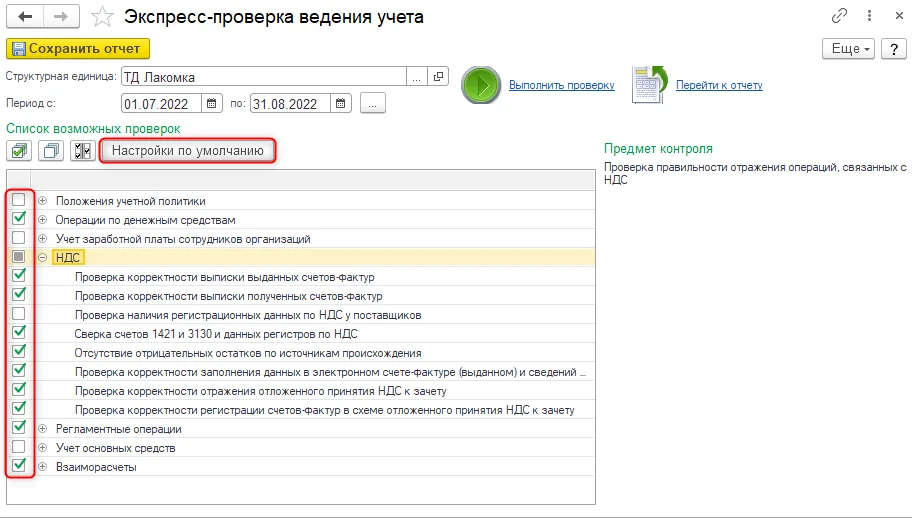This screenshot has width=912, height=518.
Task: Uncheck Отсутствие отрицательных остатков check
Action: tap(19, 352)
